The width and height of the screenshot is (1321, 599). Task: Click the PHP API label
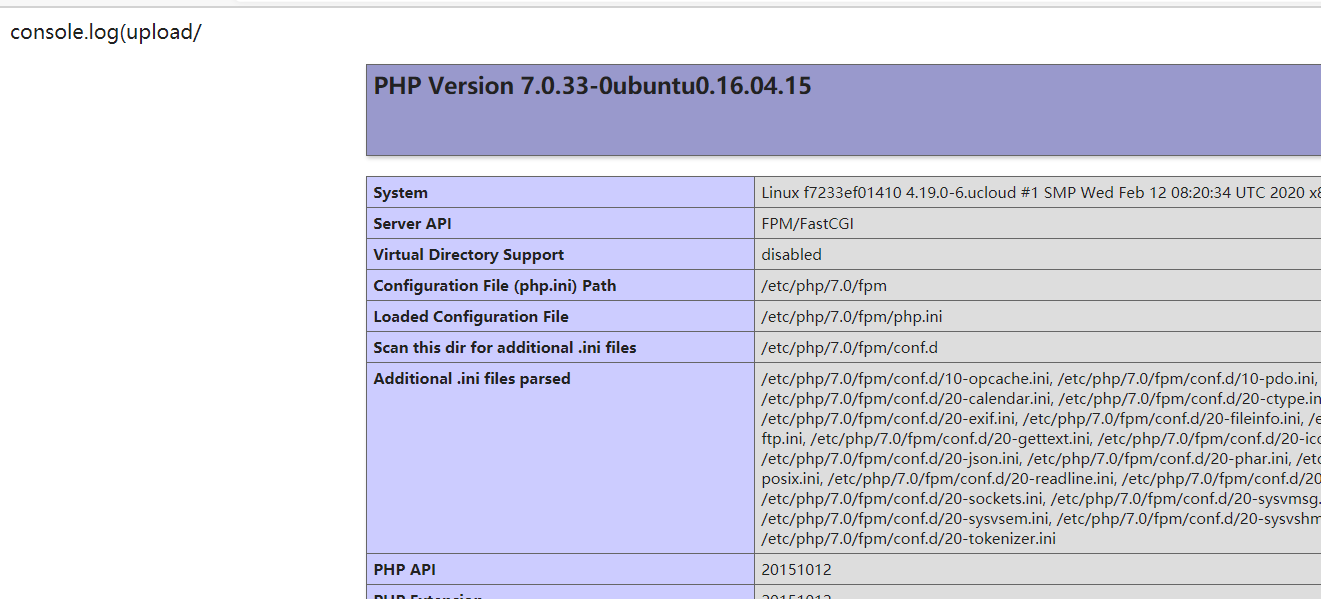coord(405,570)
